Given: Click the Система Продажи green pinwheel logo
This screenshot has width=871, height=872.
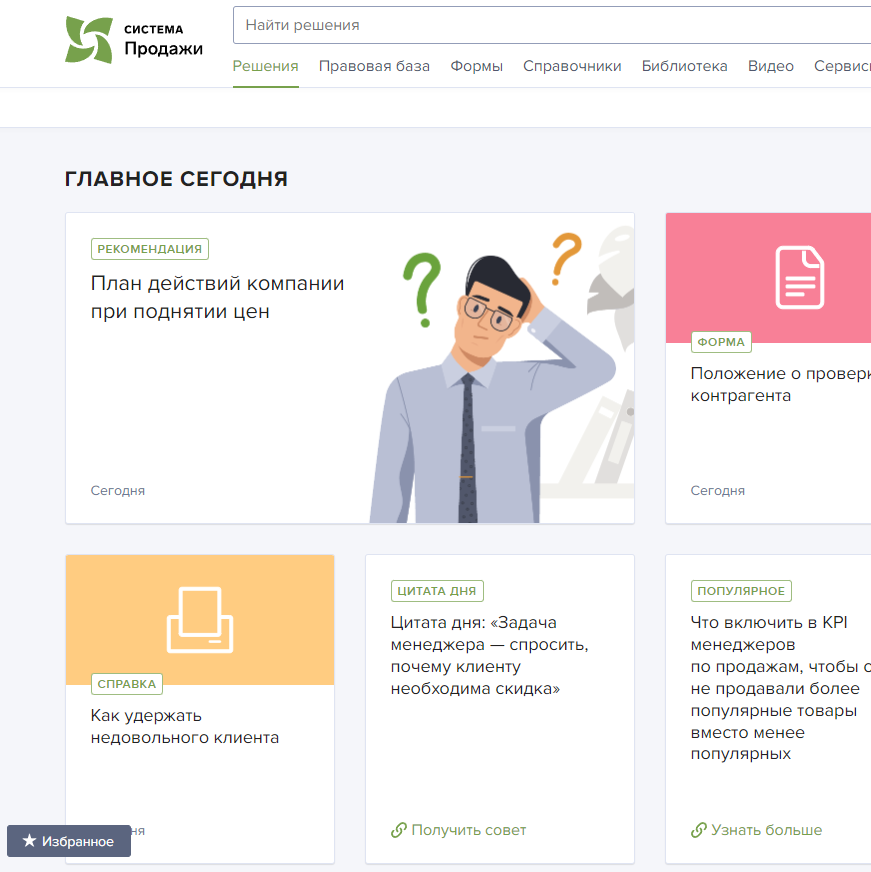Looking at the screenshot, I should [89, 40].
